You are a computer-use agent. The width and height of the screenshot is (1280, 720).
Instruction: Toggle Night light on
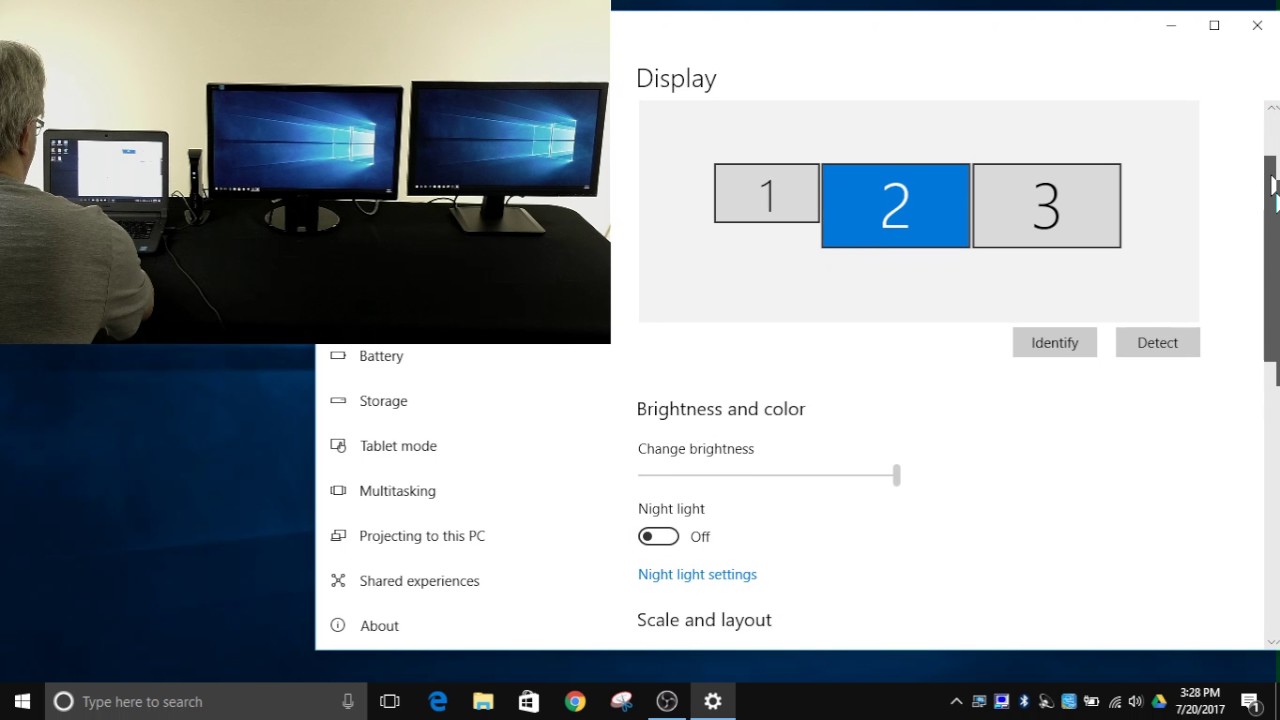[658, 536]
